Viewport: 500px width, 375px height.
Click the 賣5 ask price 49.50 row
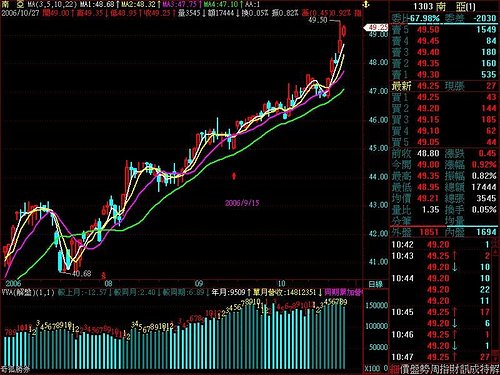[444, 30]
